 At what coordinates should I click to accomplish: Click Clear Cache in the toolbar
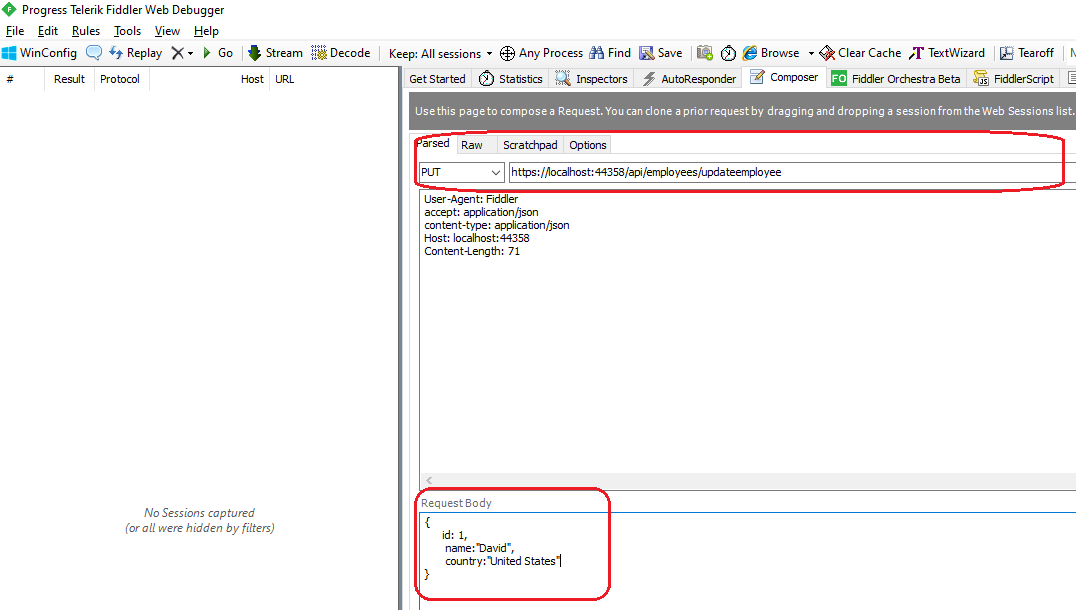(x=861, y=53)
